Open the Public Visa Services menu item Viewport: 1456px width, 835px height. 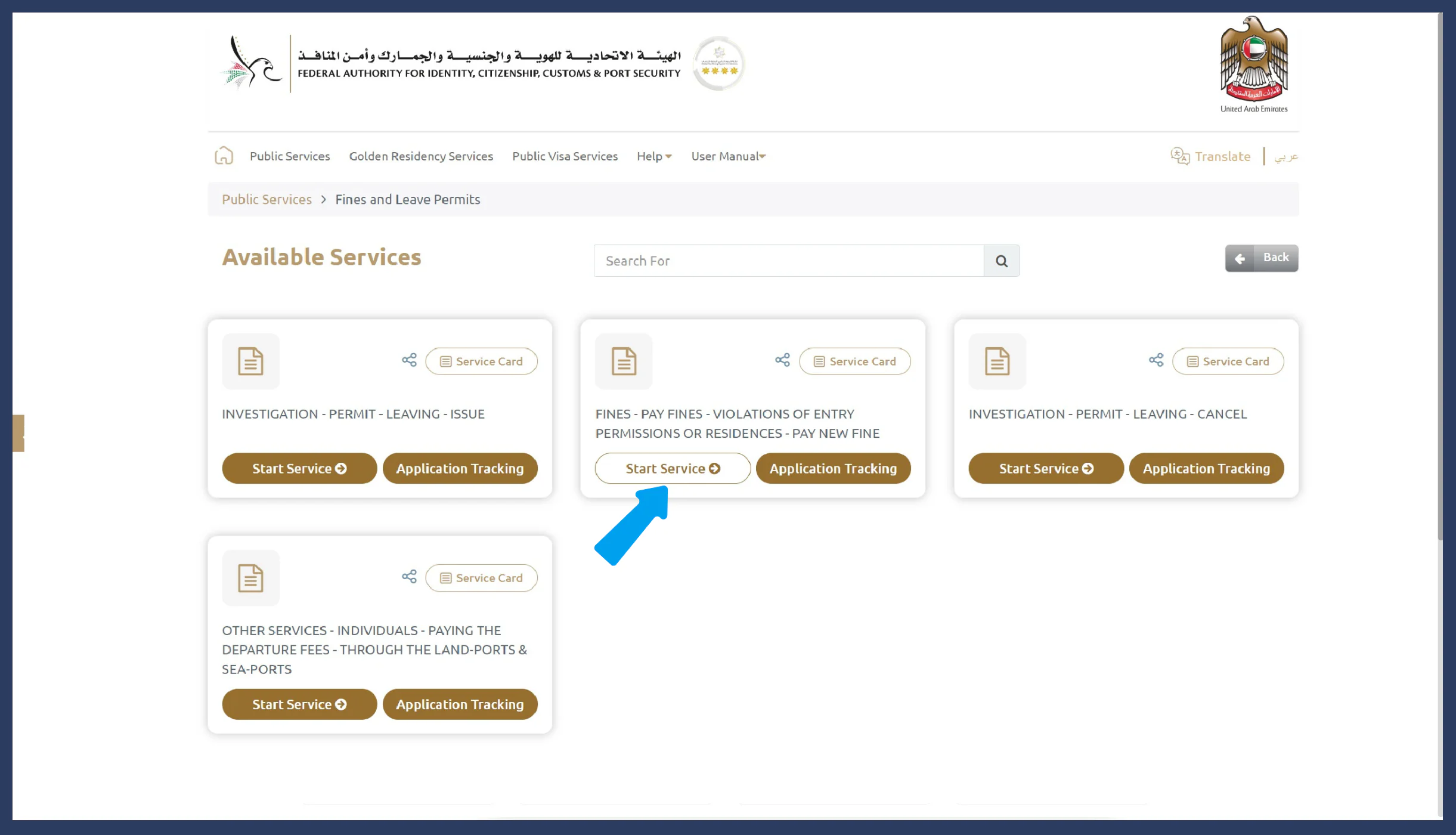pos(565,156)
